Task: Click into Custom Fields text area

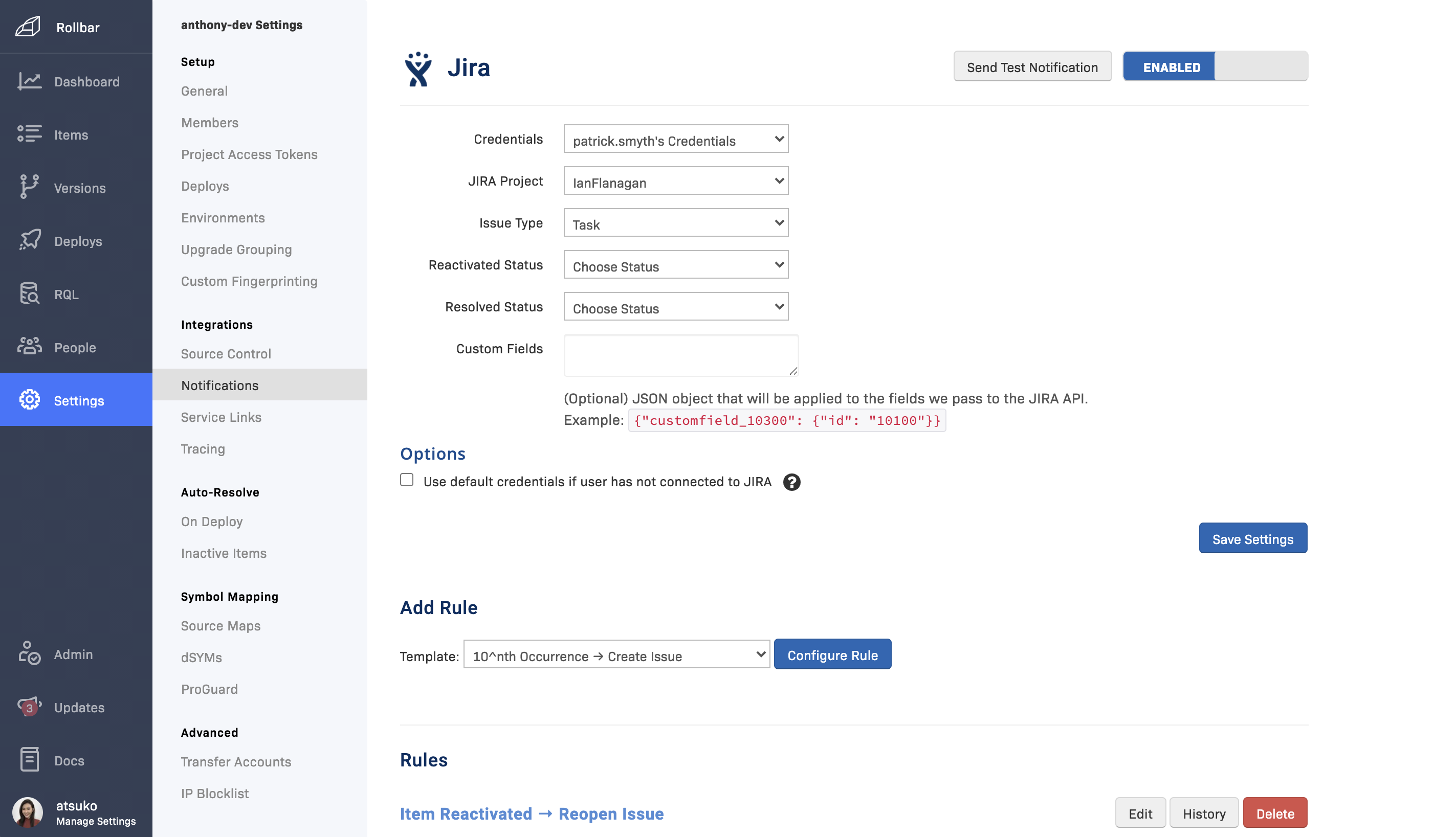Action: [x=680, y=355]
